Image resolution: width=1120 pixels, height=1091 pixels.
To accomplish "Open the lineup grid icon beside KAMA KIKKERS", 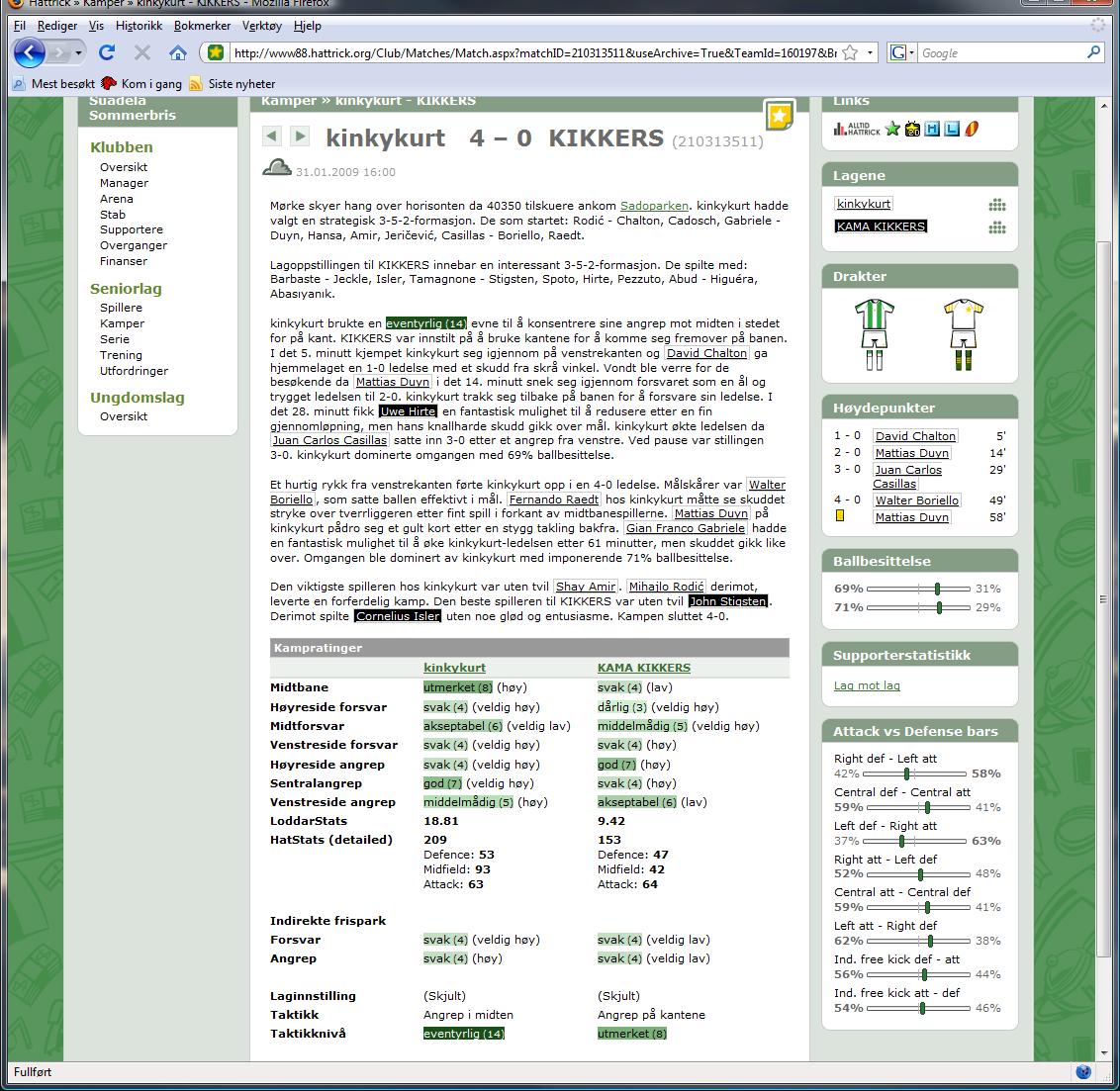I will tap(997, 228).
